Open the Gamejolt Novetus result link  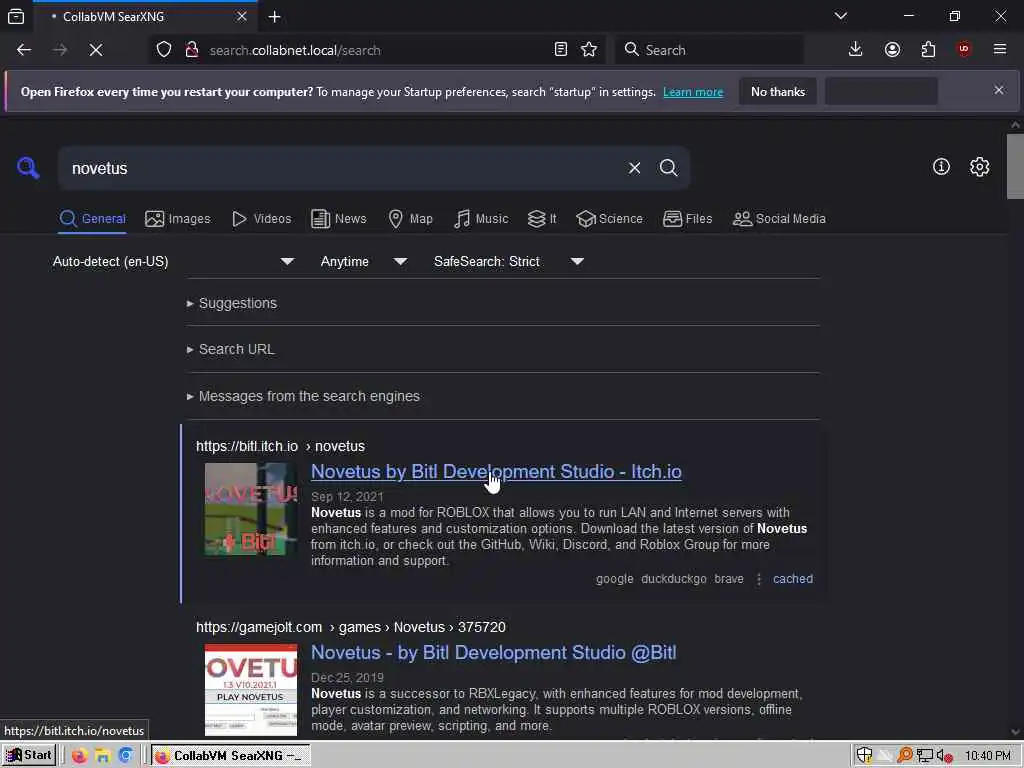point(494,652)
